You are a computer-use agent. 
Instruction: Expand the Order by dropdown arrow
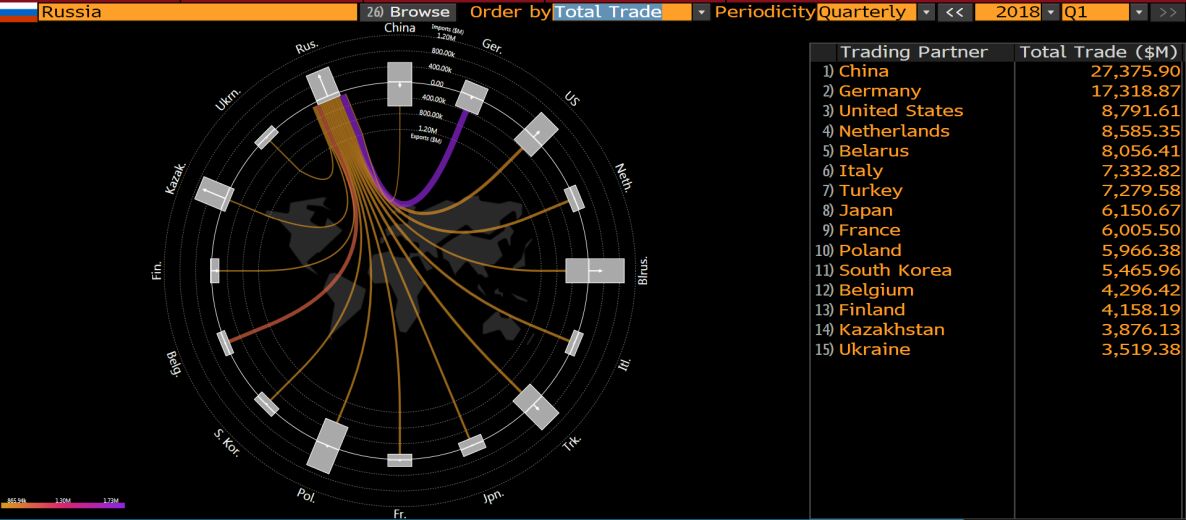coord(701,12)
